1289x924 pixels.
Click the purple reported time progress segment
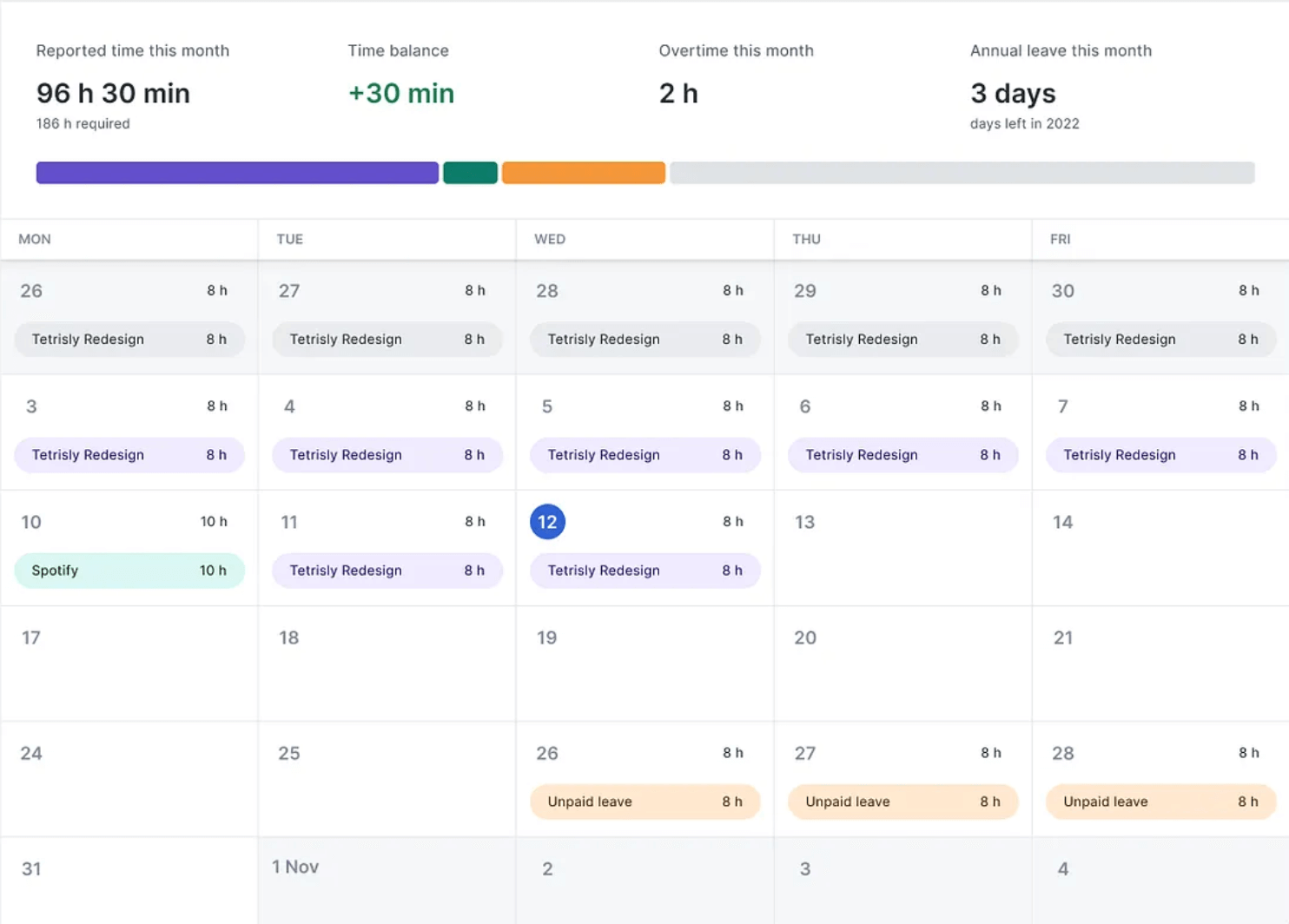237,173
